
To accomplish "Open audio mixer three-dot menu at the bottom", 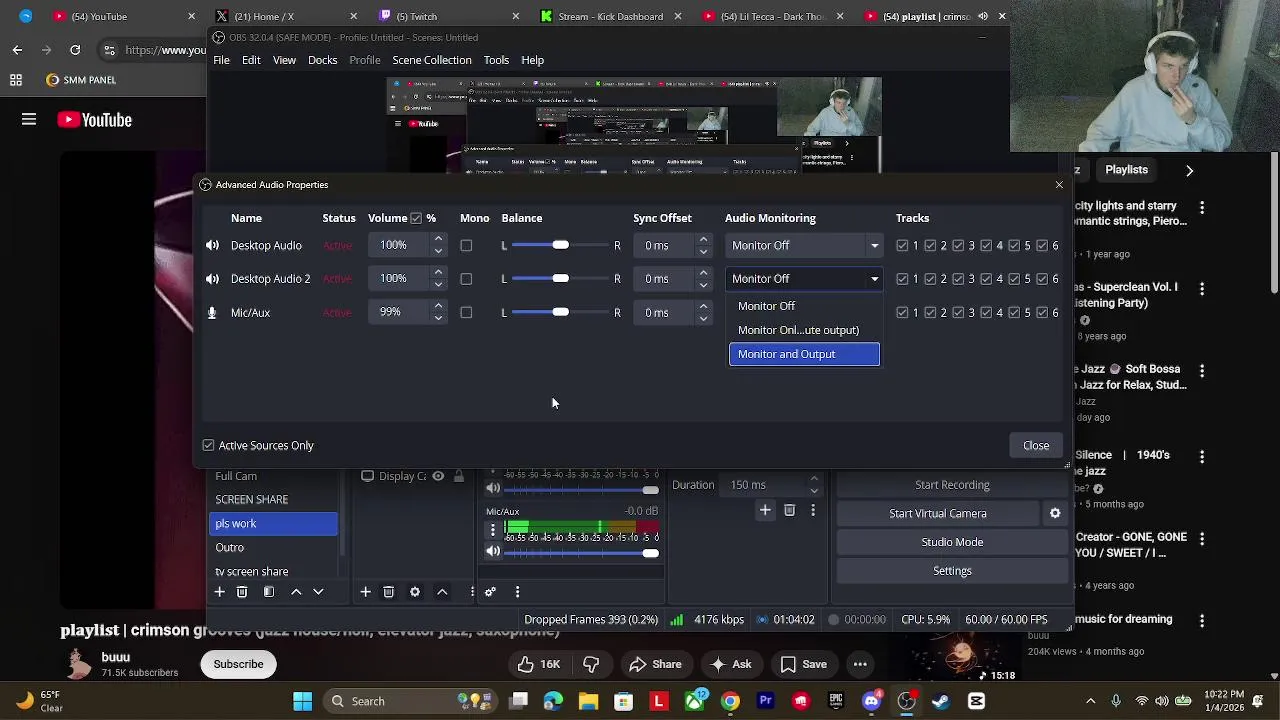I will pos(517,592).
